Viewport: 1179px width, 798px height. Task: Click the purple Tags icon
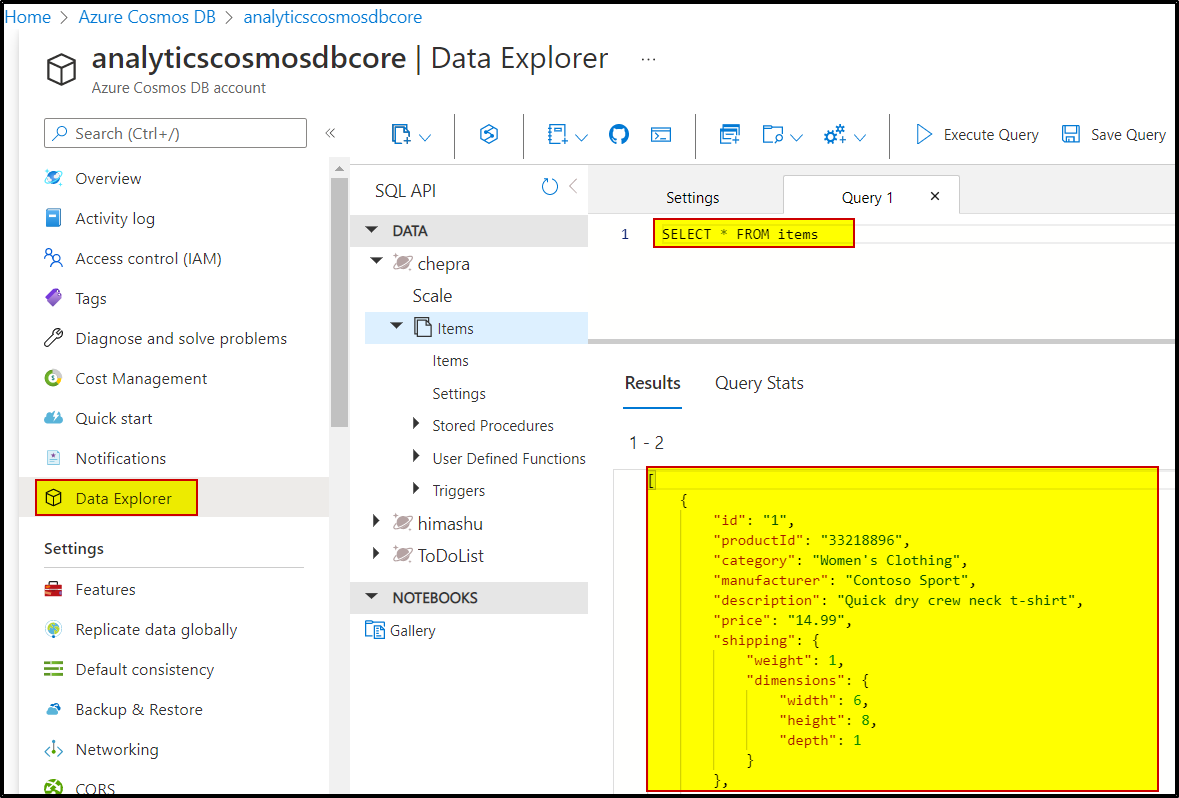pyautogui.click(x=53, y=299)
